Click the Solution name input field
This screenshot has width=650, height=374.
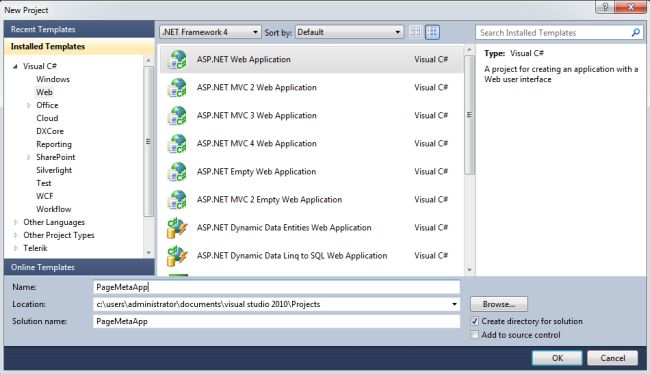coord(276,321)
